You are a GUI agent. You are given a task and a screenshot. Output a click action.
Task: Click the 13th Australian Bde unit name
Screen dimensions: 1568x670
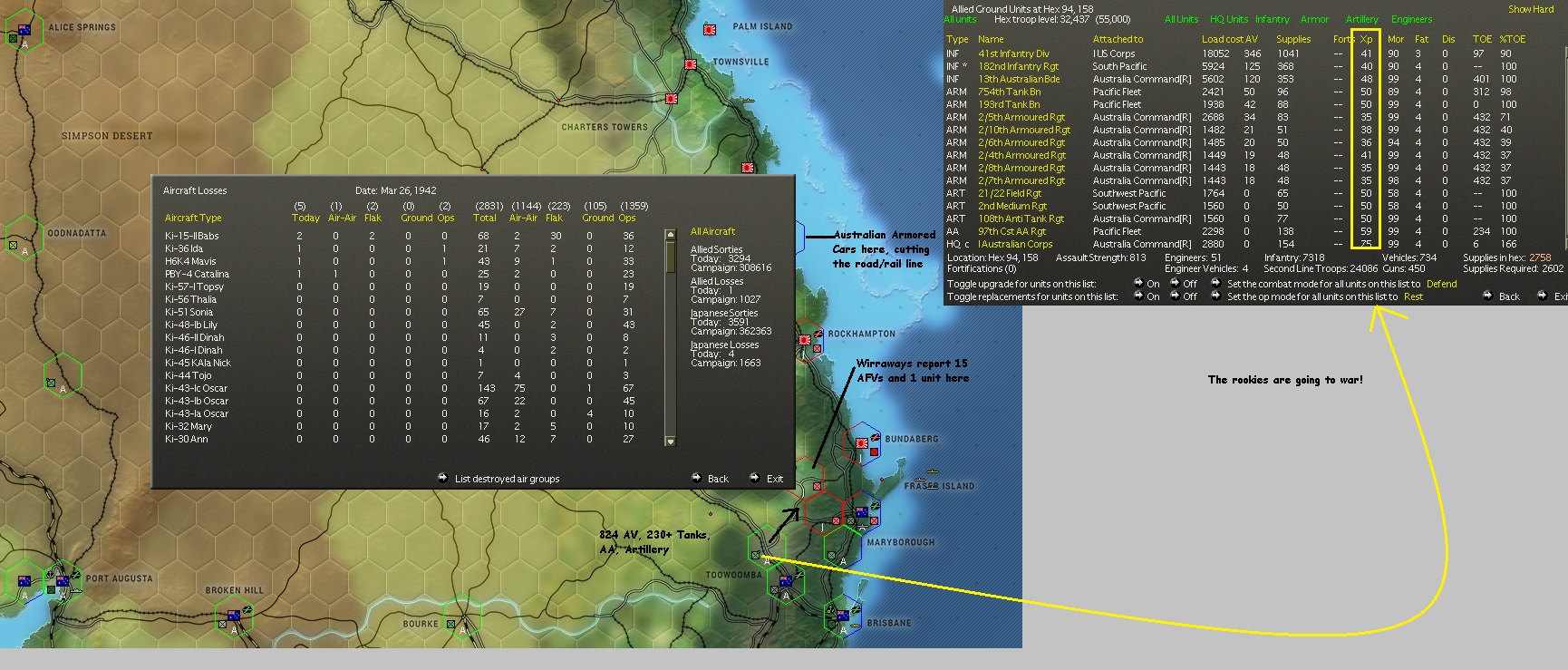tap(1019, 79)
